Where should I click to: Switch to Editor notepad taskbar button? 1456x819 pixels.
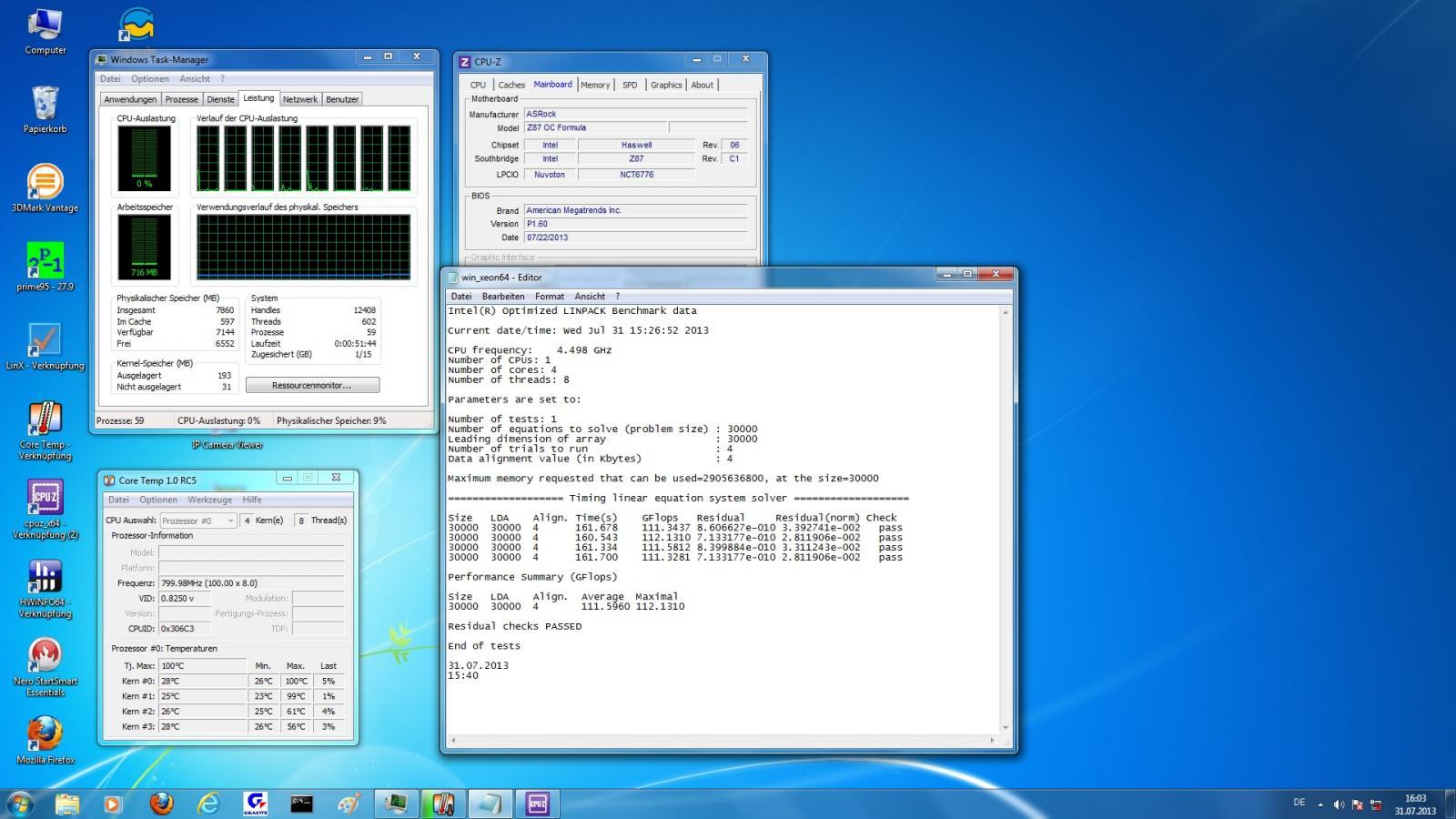(490, 804)
